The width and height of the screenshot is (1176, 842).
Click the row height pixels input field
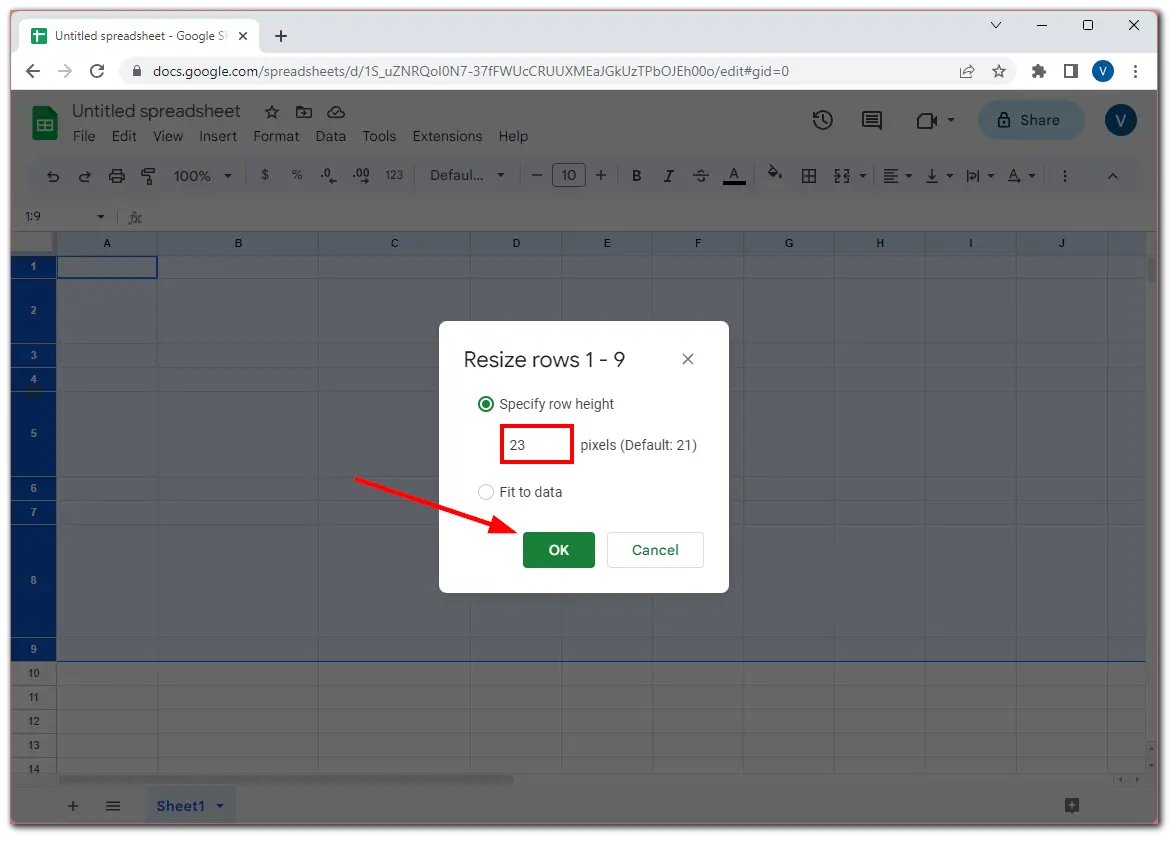pyautogui.click(x=536, y=444)
